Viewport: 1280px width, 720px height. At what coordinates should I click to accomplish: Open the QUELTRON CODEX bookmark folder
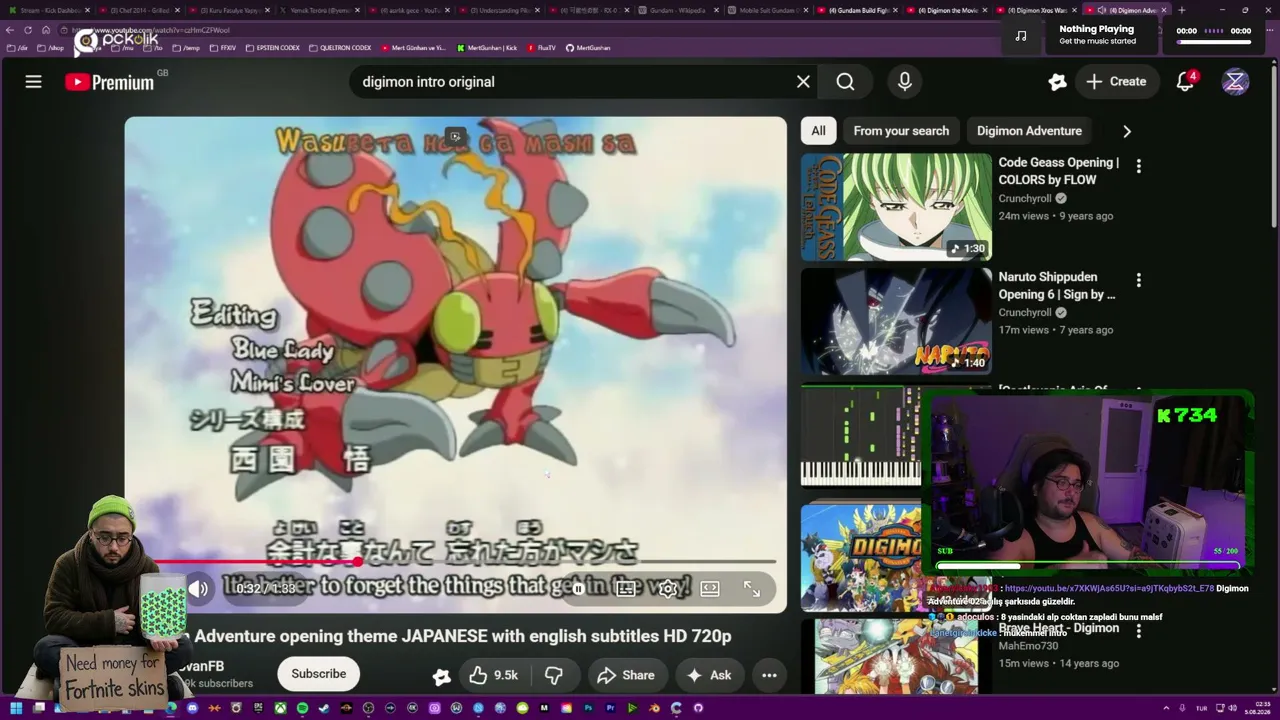(x=340, y=47)
